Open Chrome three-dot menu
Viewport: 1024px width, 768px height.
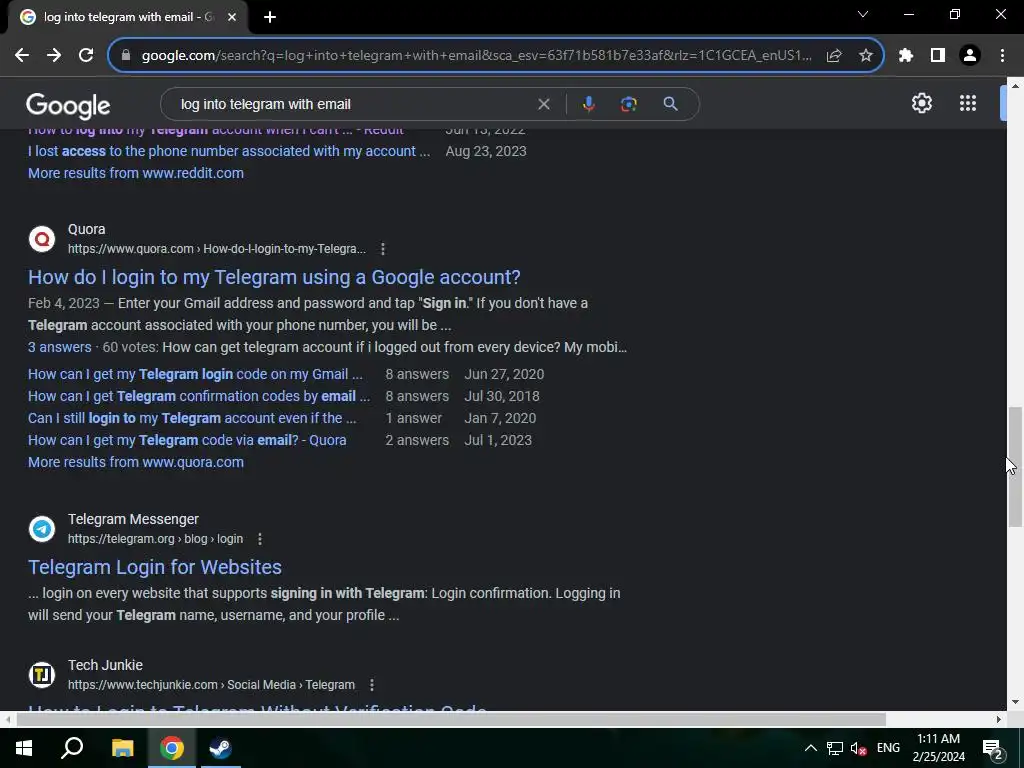coord(1002,56)
